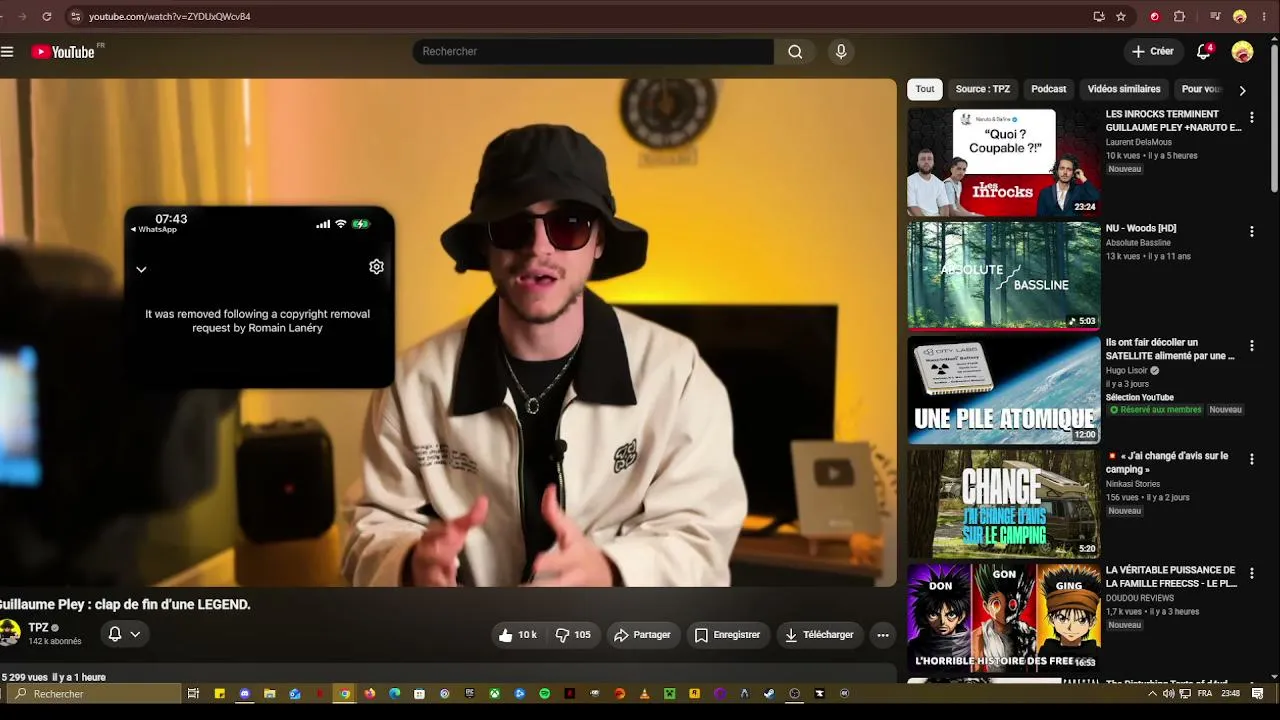Open the Hugo Lisoir channel link

tap(1127, 370)
